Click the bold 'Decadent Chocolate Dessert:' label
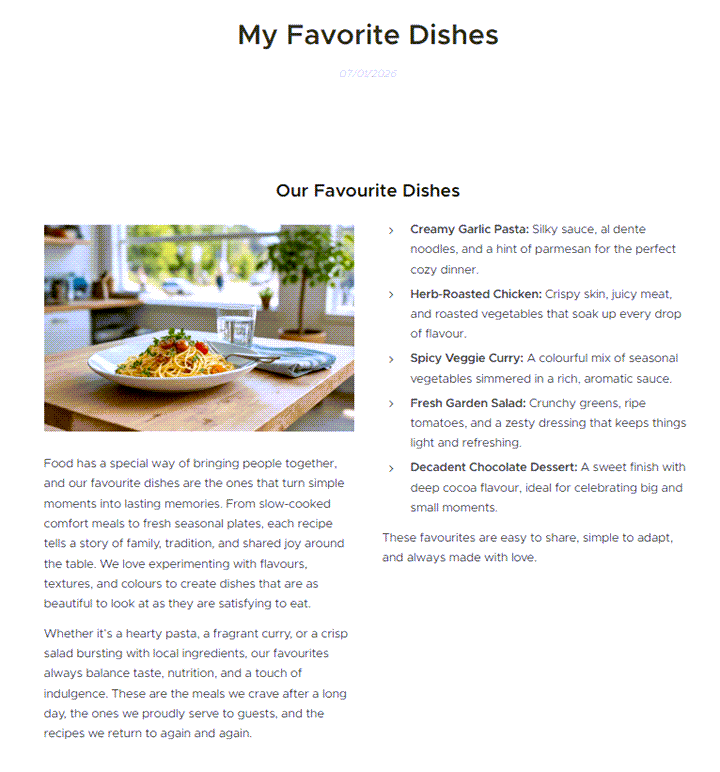 pyautogui.click(x=493, y=467)
